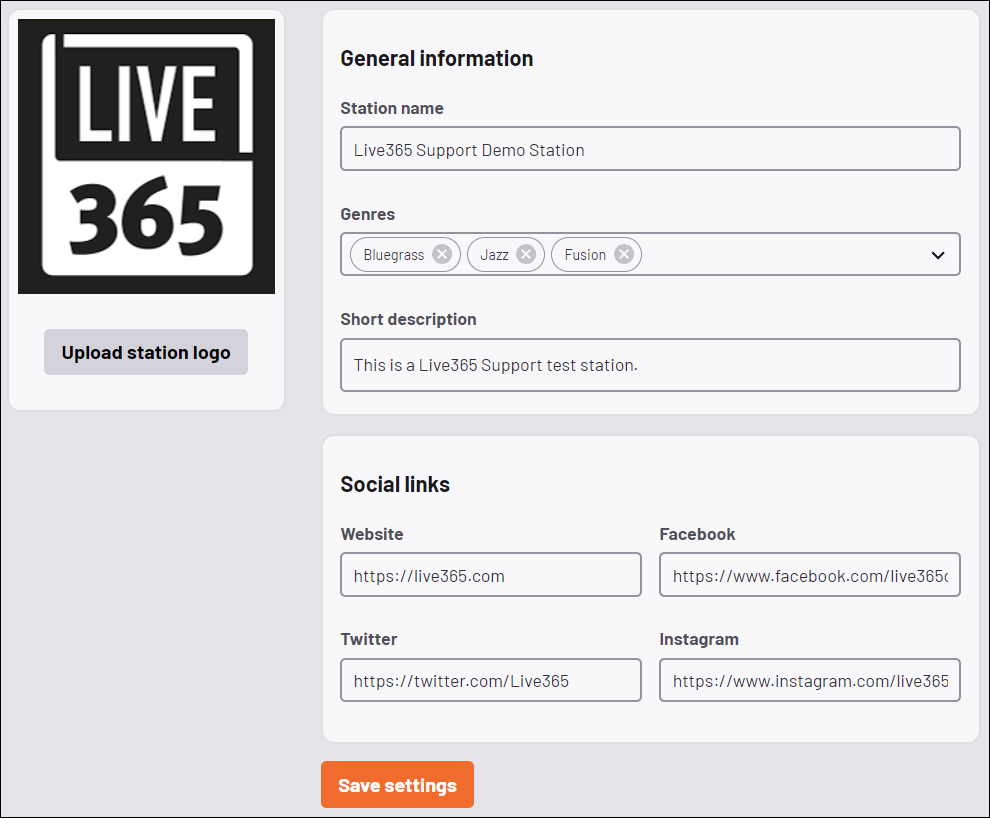
Task: Click the Facebook label
Action: (x=697, y=535)
